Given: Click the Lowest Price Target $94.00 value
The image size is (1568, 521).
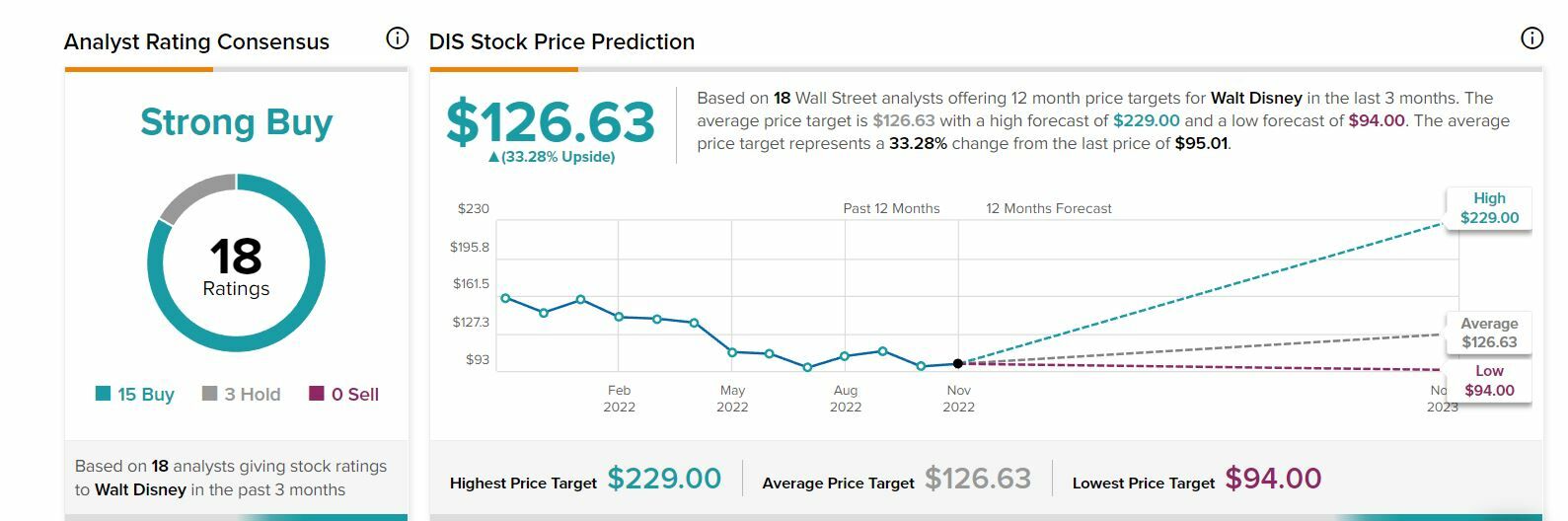Looking at the screenshot, I should coord(1273,479).
